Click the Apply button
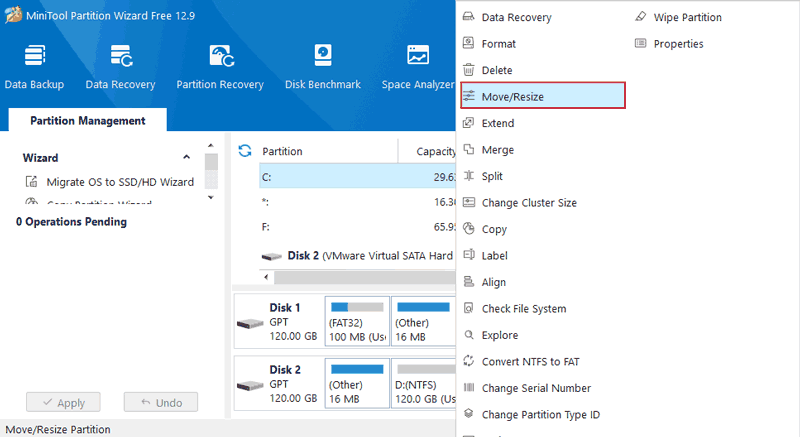Image resolution: width=800 pixels, height=437 pixels. click(62, 403)
